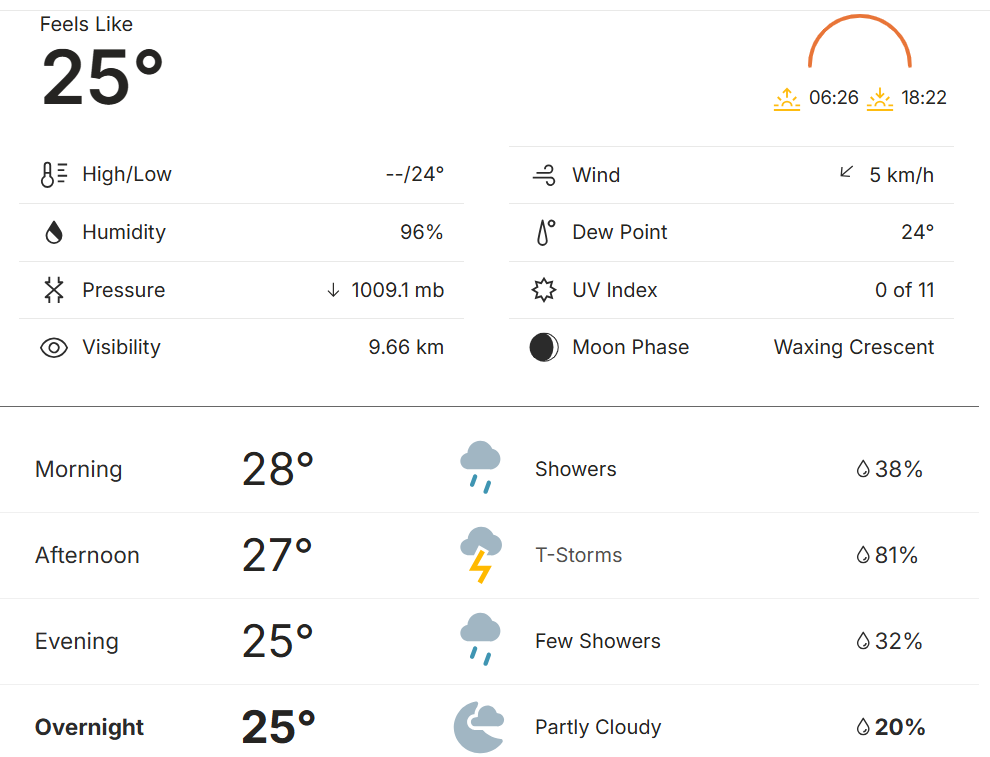
Task: Click the Few Showers condition text
Action: click(x=597, y=641)
